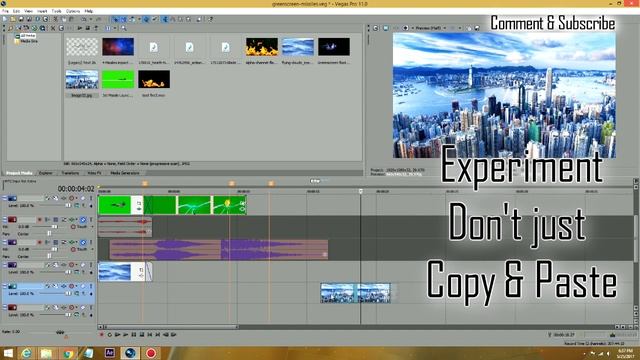Toggle Solo on video track 1
This screenshot has width=640, height=360.
pyautogui.click(x=91, y=198)
